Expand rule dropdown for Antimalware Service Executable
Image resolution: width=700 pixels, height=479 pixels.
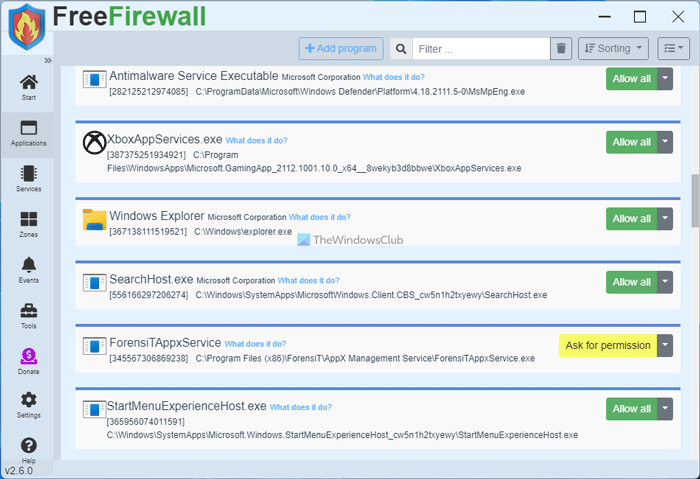pyautogui.click(x=665, y=79)
